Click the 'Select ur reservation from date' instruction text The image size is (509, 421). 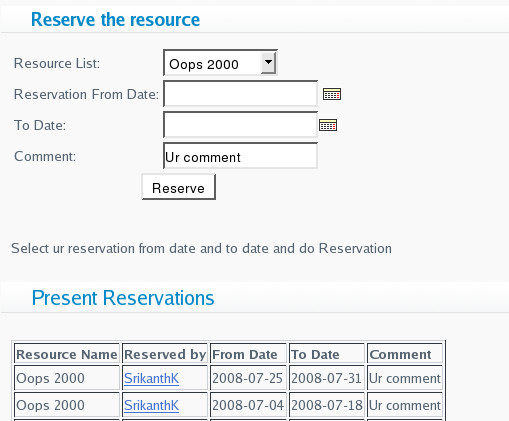point(201,248)
